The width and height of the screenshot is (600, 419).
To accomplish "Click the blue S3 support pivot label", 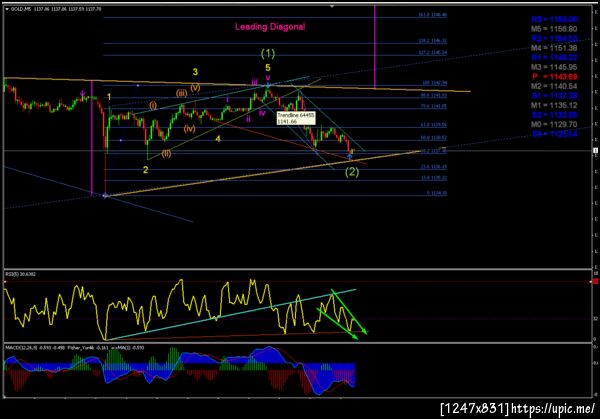I will tap(554, 134).
